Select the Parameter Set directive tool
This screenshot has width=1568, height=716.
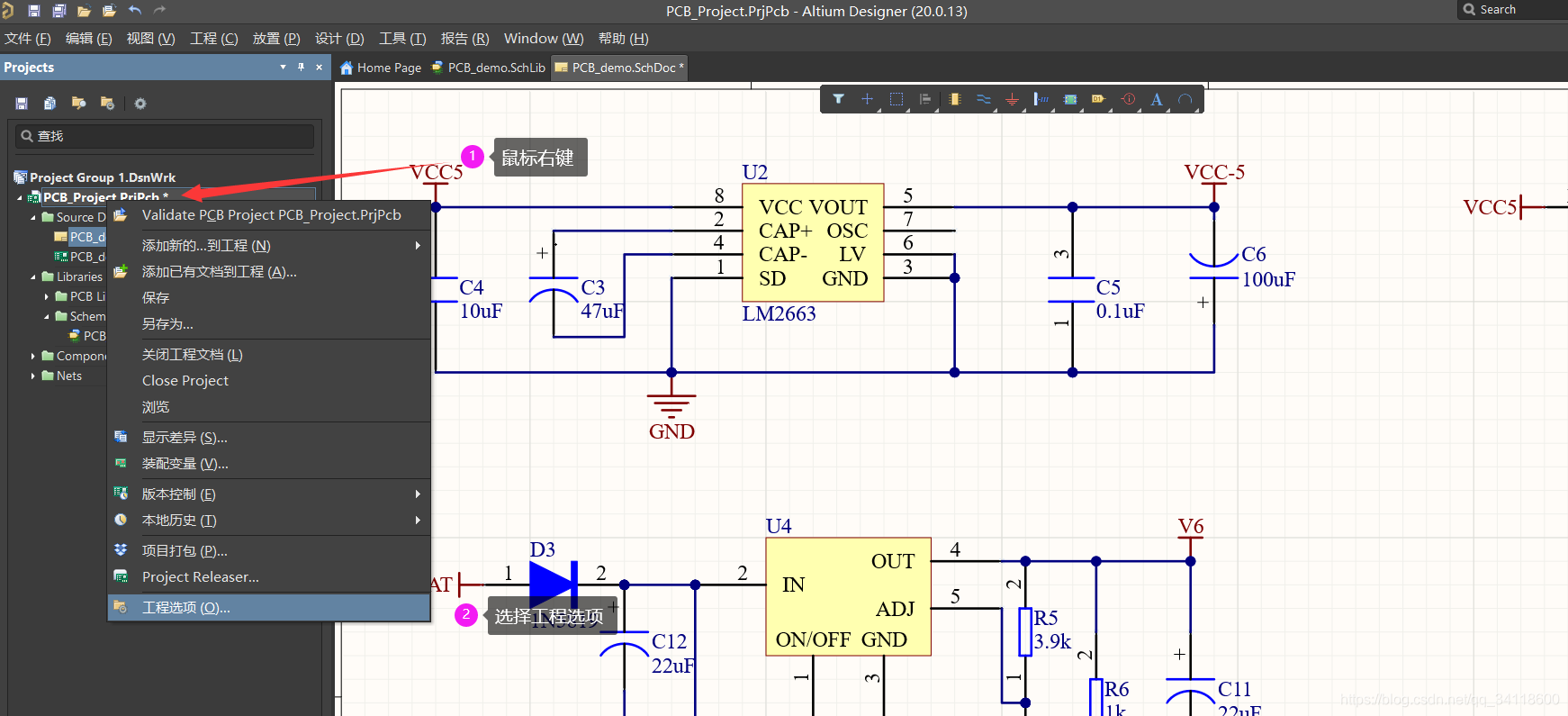click(1128, 99)
